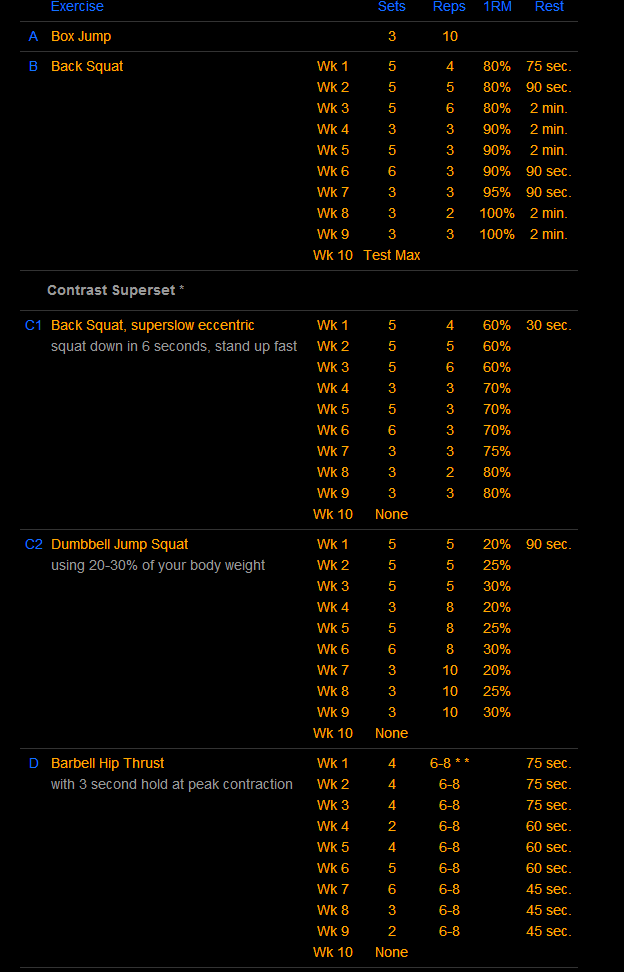Viewport: 624px width, 972px height.
Task: Click squat down in 6 seconds description
Action: coord(174,347)
